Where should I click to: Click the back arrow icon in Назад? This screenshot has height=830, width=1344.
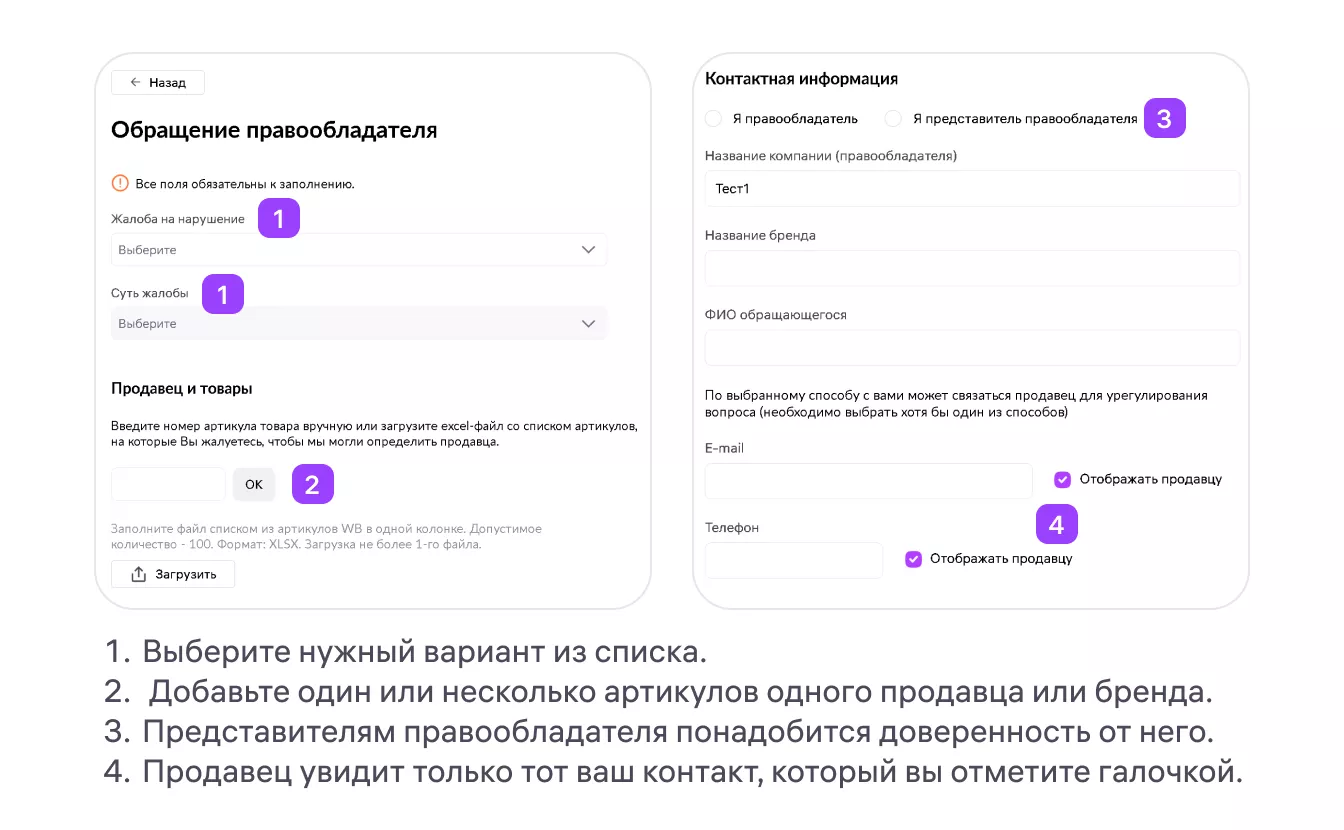tap(135, 83)
